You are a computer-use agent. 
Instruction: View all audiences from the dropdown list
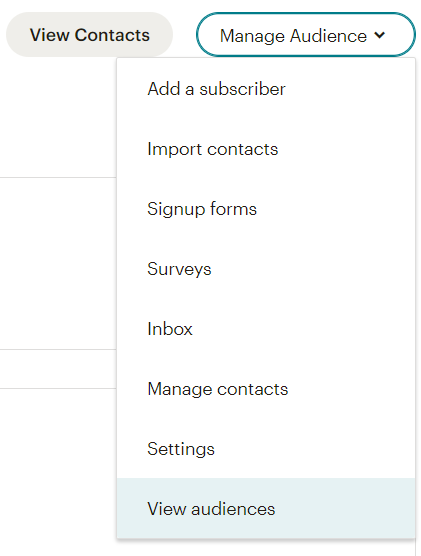[266, 508]
